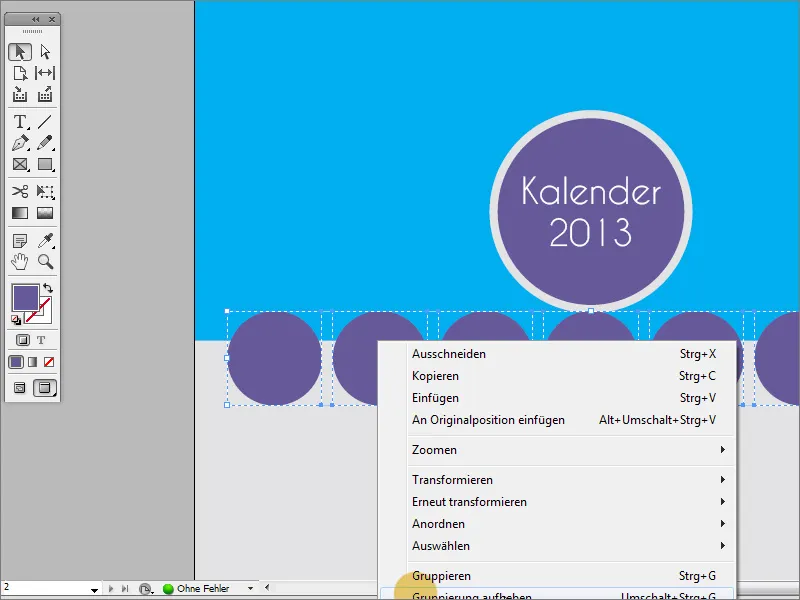Go to next page arrow
Screen dimensions: 800x600
[x=111, y=589]
